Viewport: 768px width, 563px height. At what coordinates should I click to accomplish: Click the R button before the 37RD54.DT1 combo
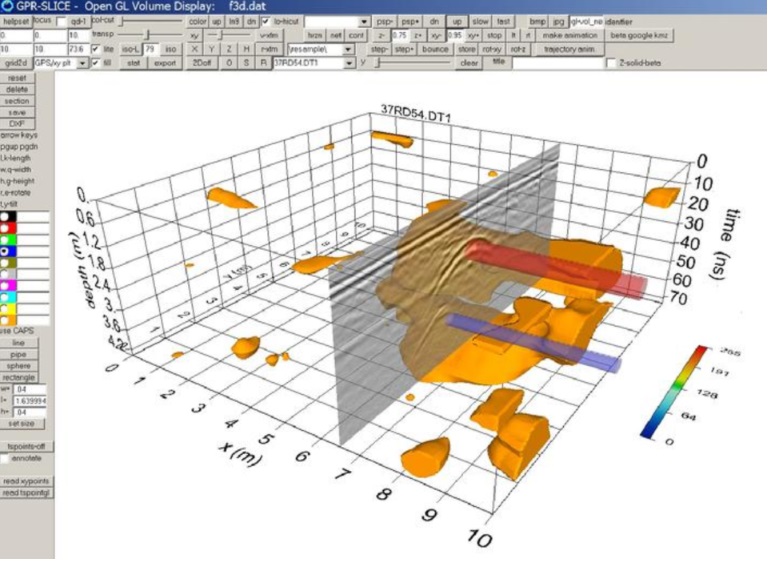[264, 63]
